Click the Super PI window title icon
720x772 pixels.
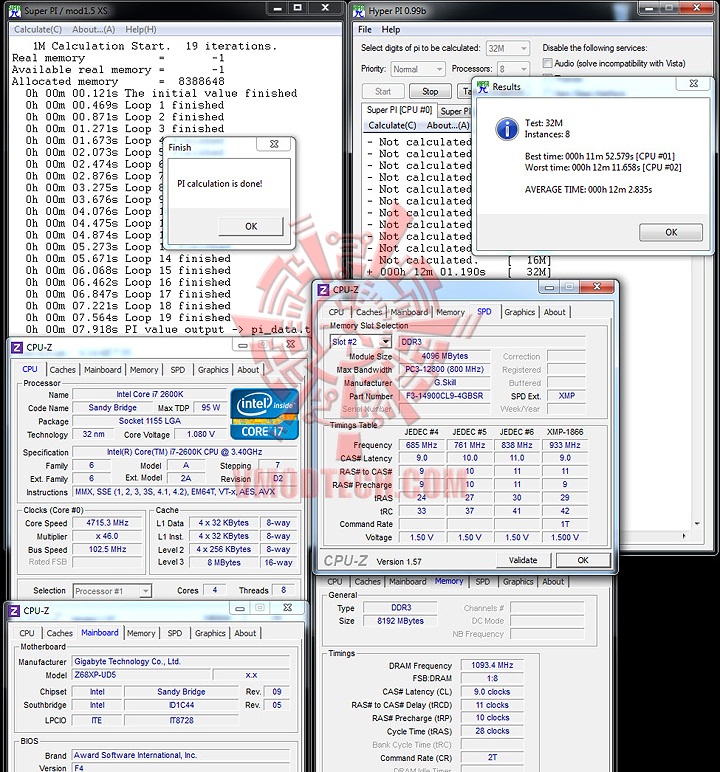(15, 10)
